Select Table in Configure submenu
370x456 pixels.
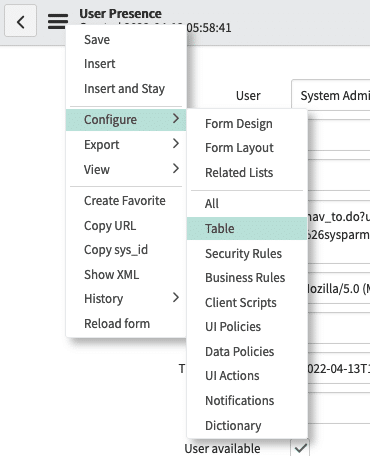click(x=247, y=229)
